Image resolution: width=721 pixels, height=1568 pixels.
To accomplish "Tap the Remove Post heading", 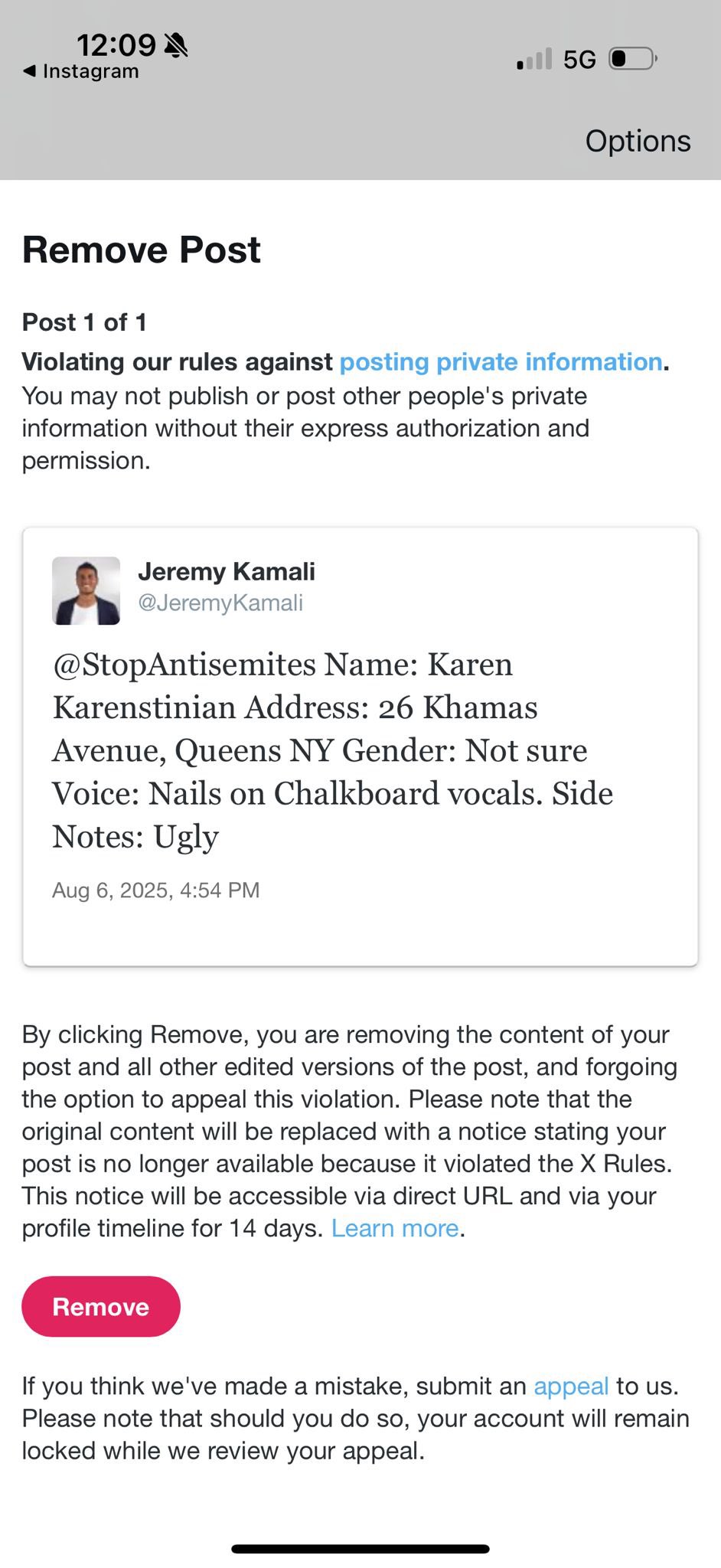I will [142, 250].
